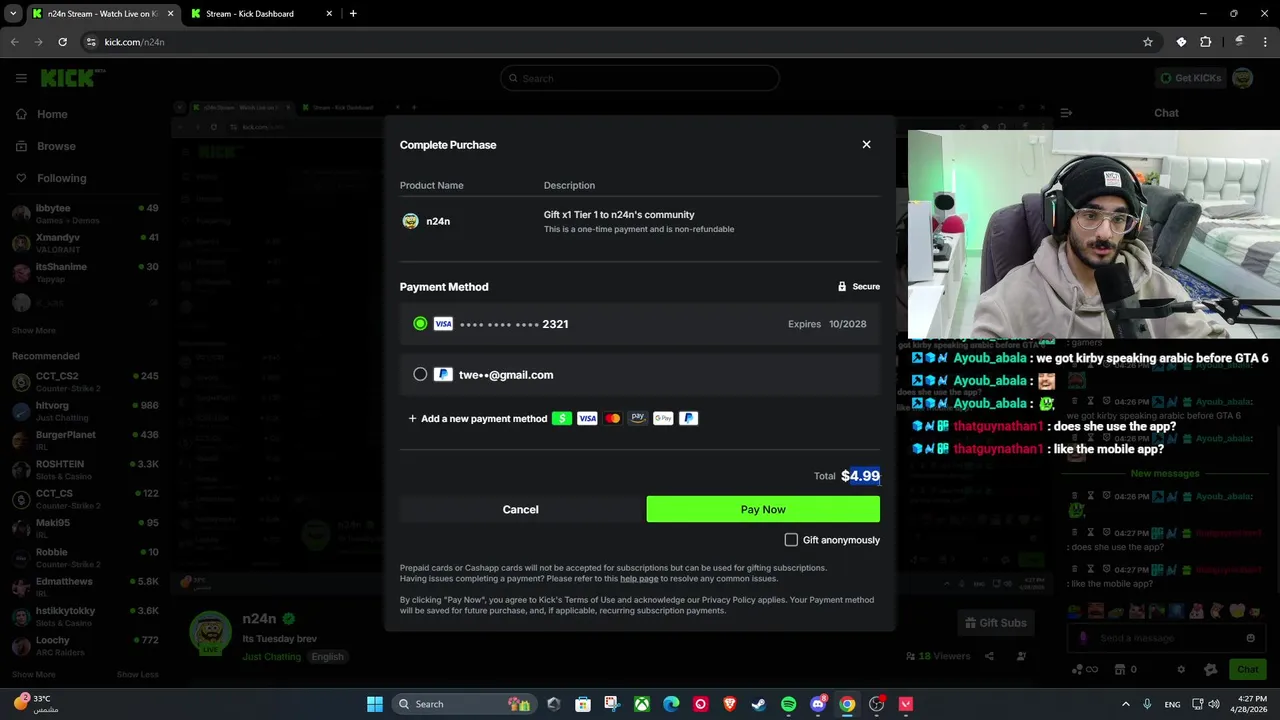Open the ROSHTEIN channel

coord(85,470)
